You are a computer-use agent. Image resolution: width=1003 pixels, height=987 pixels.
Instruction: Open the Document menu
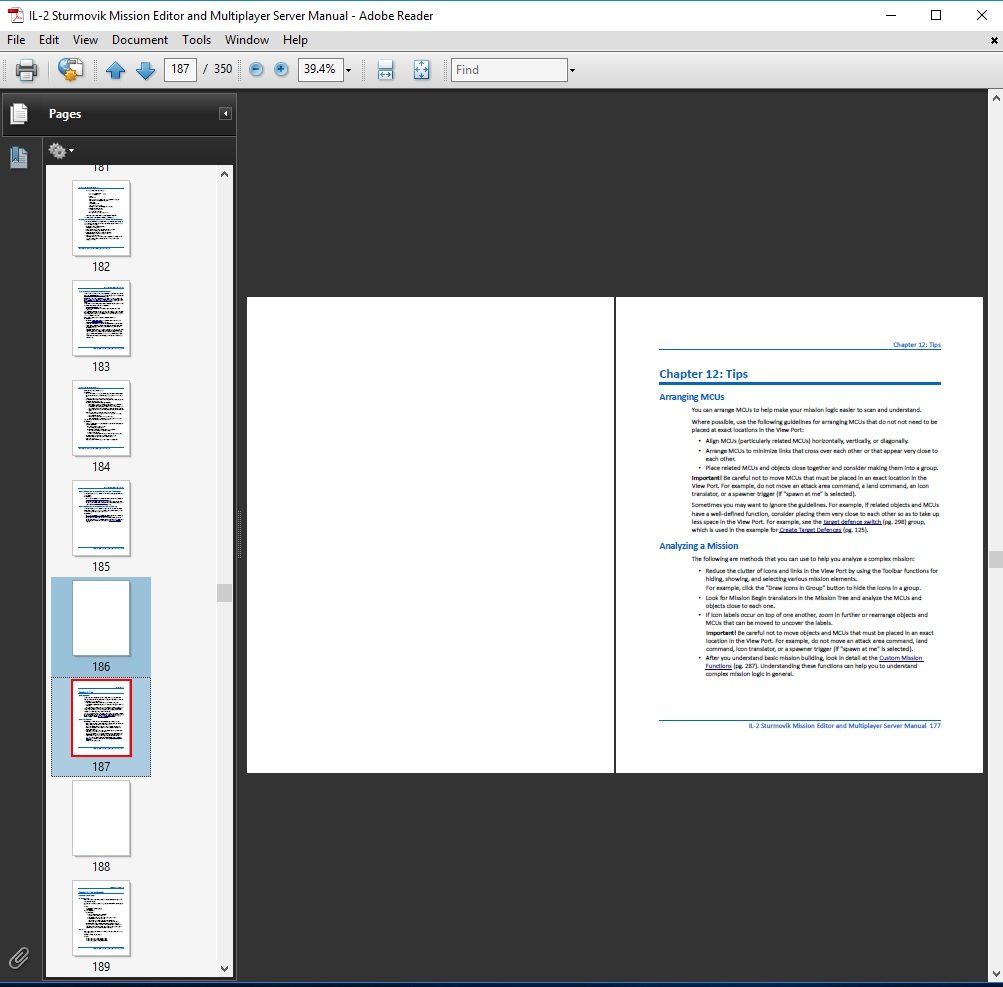(139, 40)
